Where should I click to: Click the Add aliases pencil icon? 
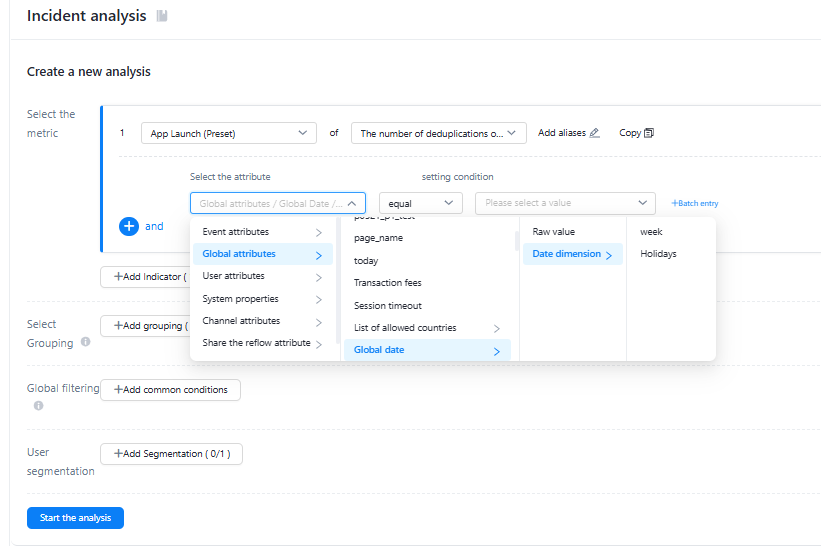[594, 133]
